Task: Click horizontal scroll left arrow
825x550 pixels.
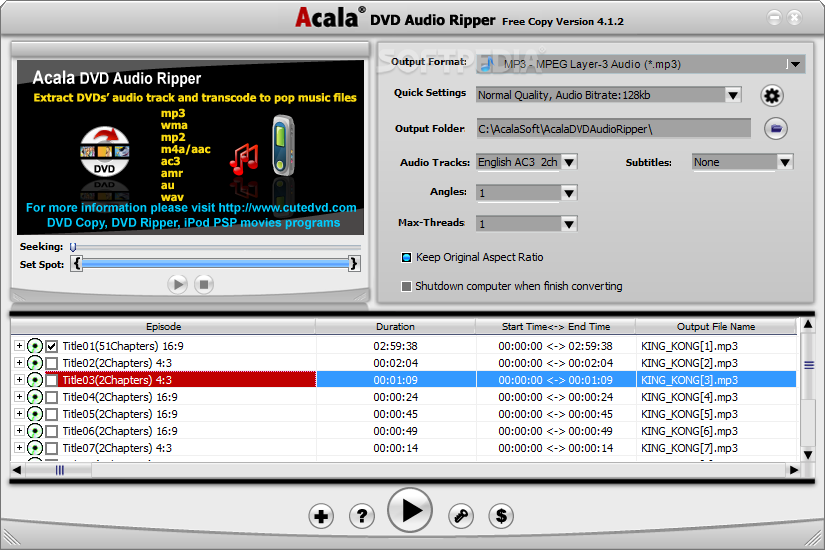Action: coord(17,470)
